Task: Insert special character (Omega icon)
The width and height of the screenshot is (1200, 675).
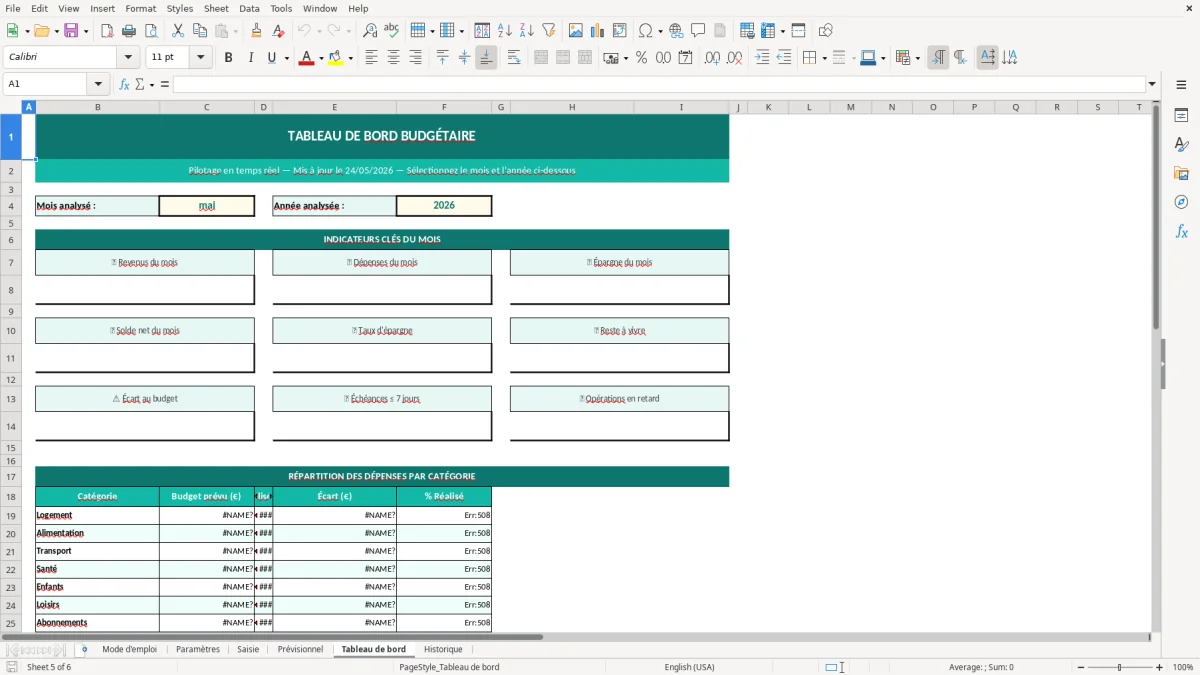Action: click(645, 31)
